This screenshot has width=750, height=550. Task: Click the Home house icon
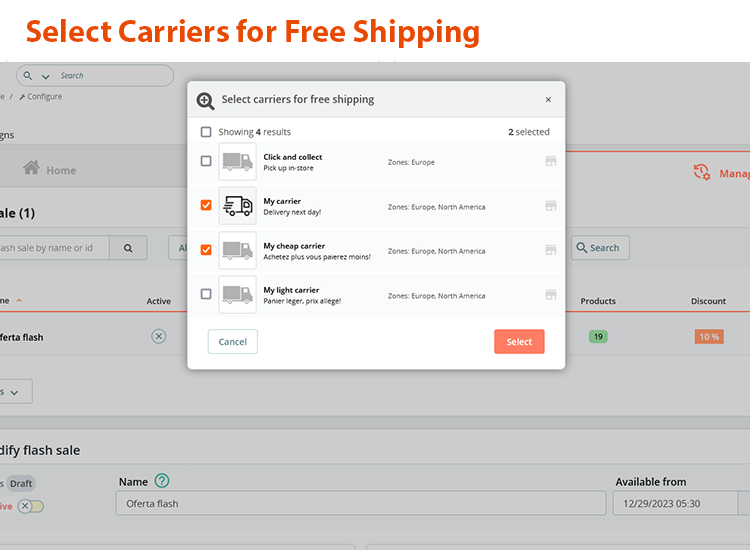tap(32, 169)
